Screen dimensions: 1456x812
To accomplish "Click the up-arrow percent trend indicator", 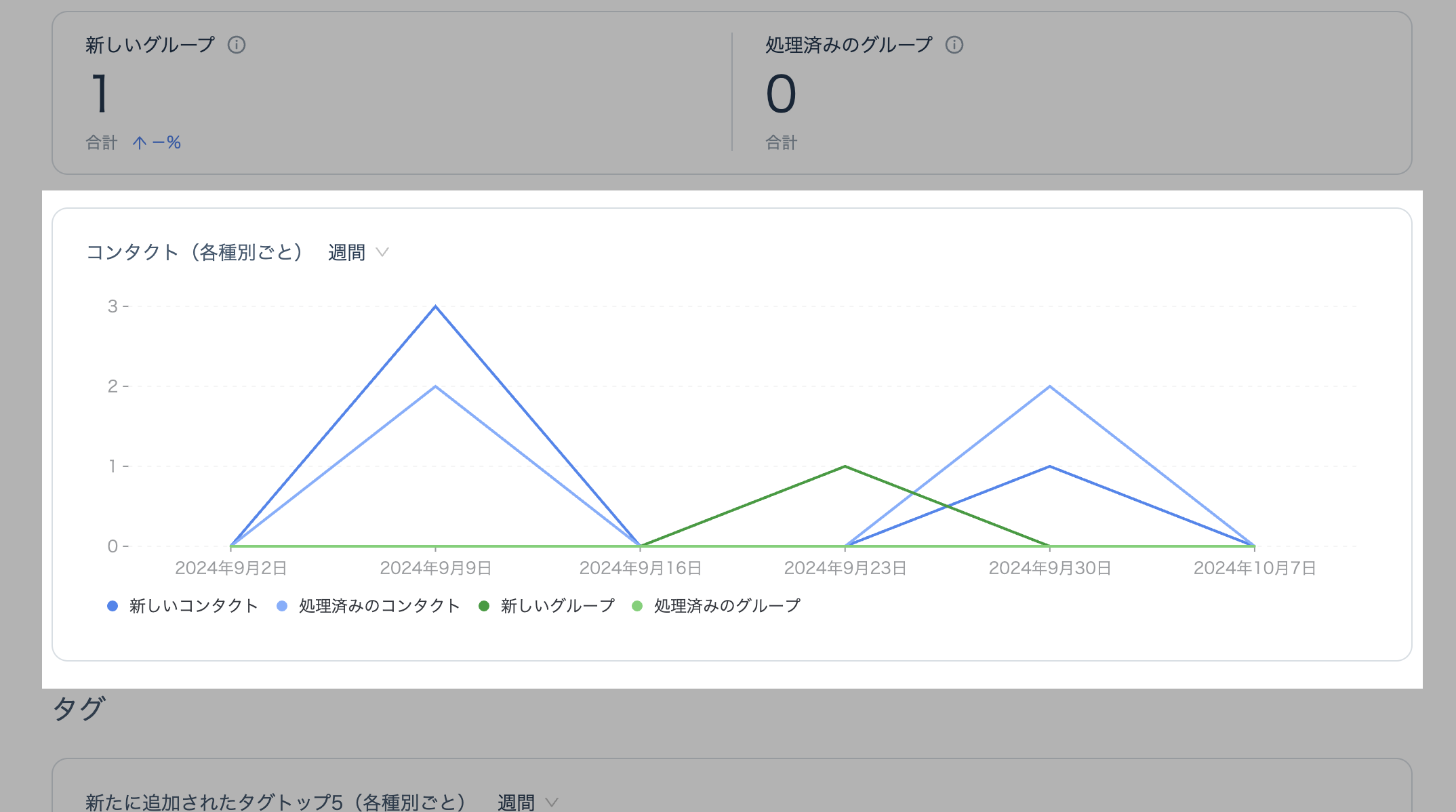I will [157, 142].
